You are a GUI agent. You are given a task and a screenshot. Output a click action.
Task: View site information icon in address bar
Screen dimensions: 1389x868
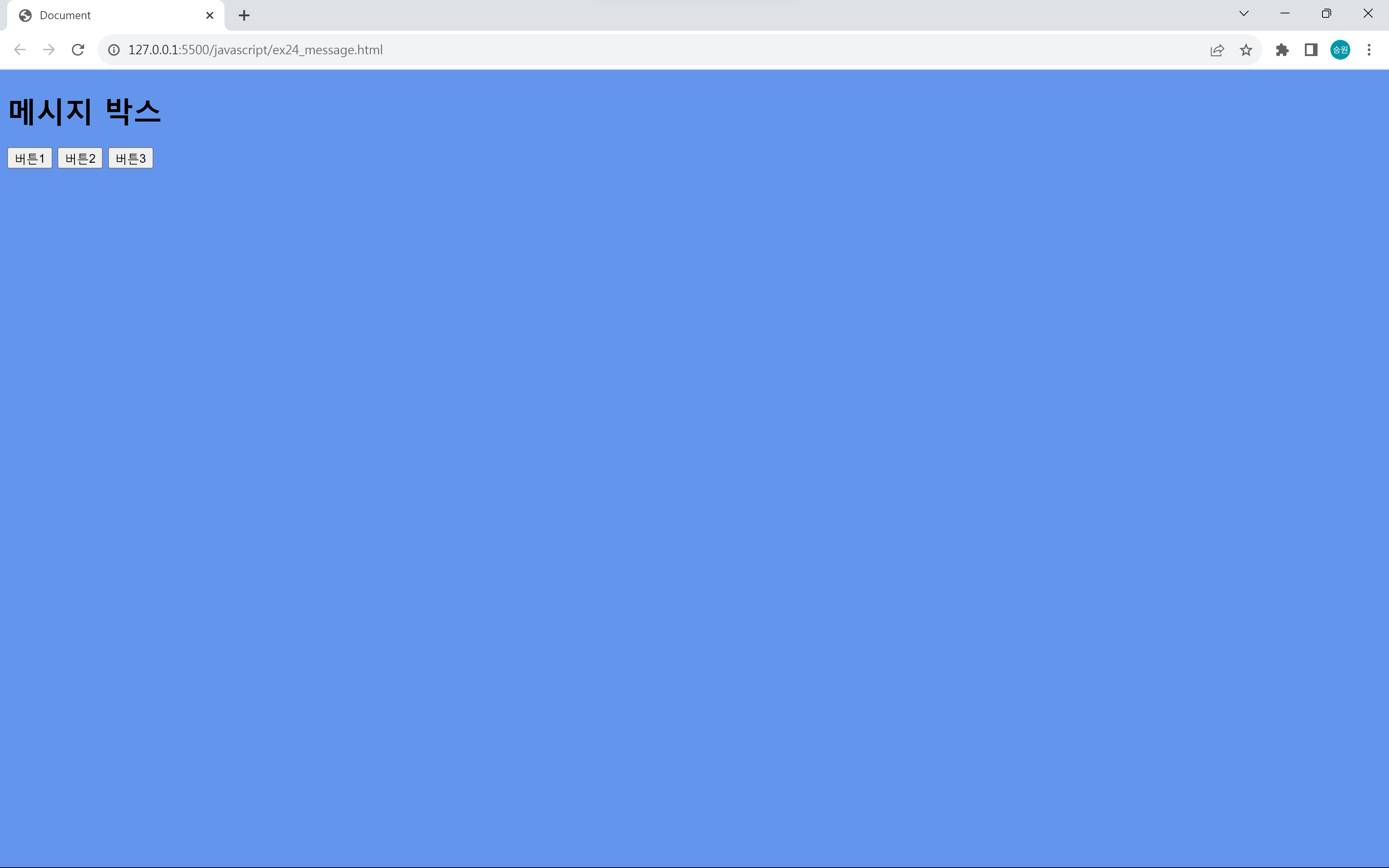click(x=114, y=50)
